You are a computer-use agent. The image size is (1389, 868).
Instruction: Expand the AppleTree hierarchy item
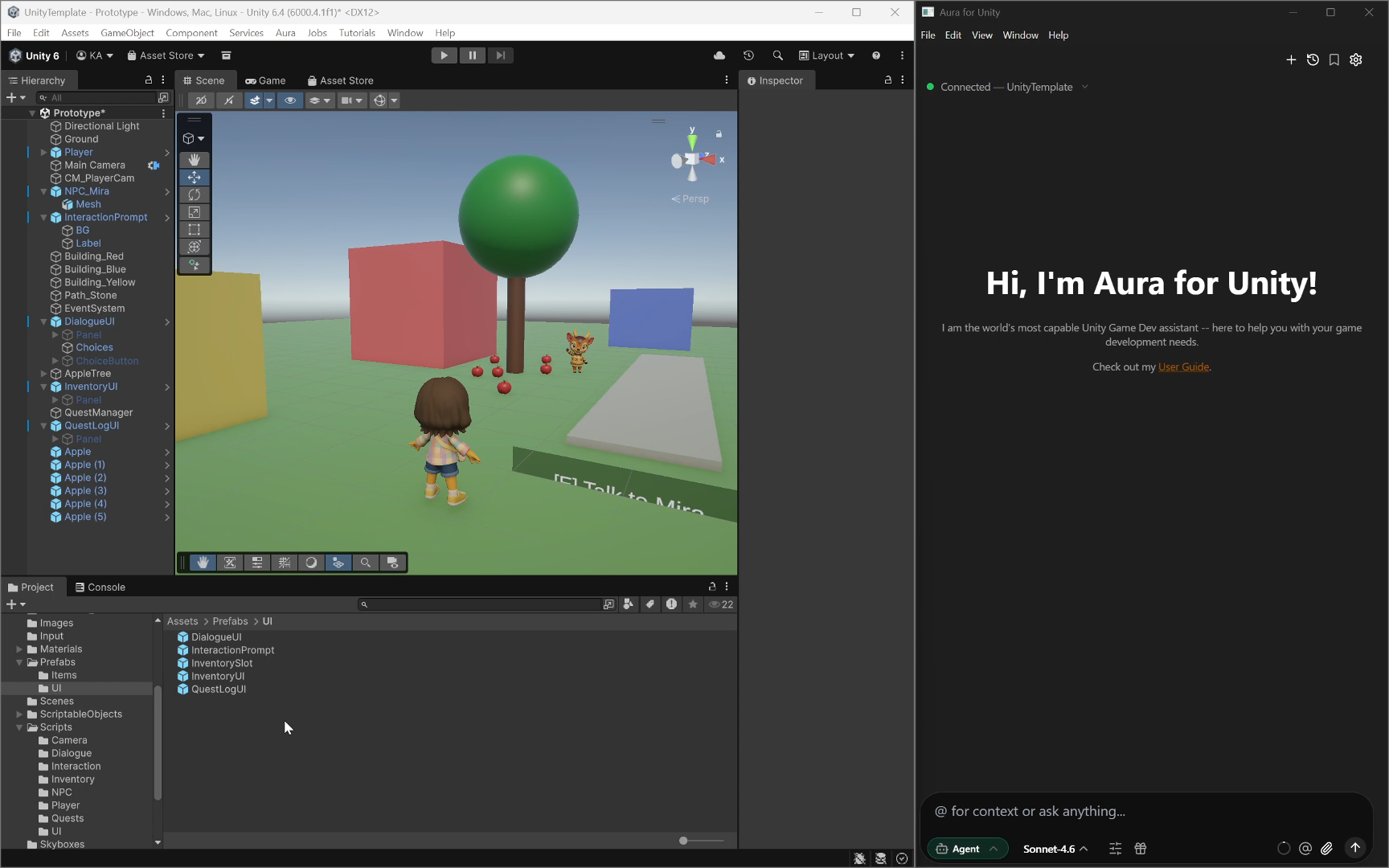click(x=43, y=374)
